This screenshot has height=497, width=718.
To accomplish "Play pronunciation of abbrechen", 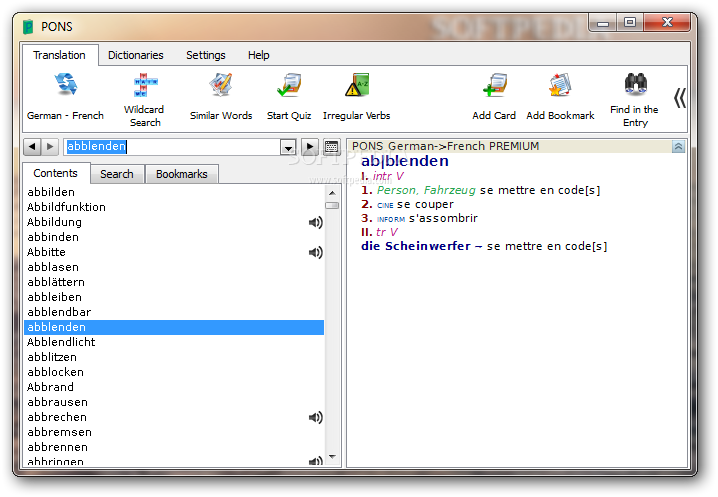I will (315, 417).
